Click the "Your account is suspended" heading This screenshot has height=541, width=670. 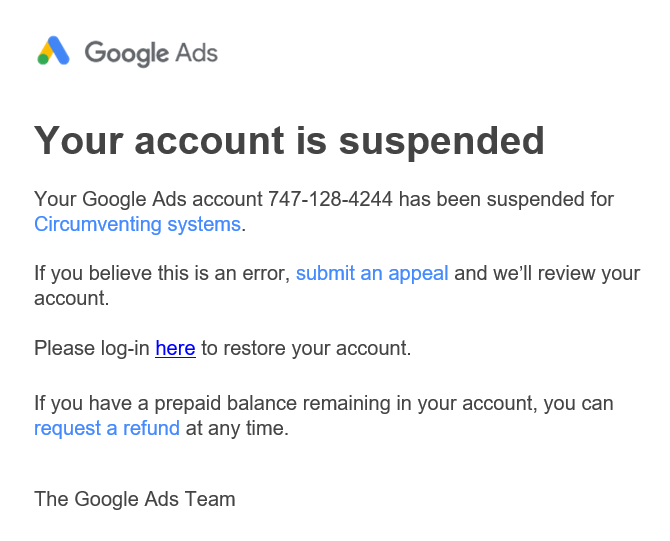tap(289, 141)
